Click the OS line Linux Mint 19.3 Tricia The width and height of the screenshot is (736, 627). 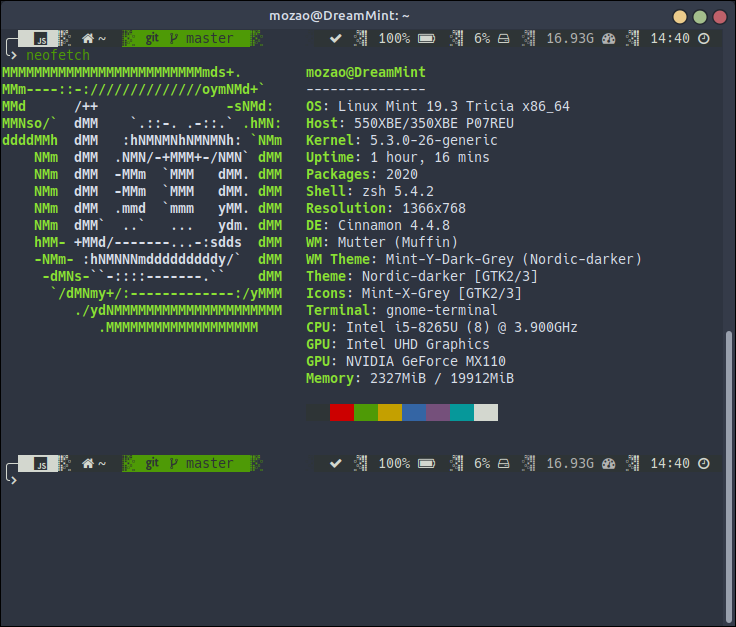437,107
